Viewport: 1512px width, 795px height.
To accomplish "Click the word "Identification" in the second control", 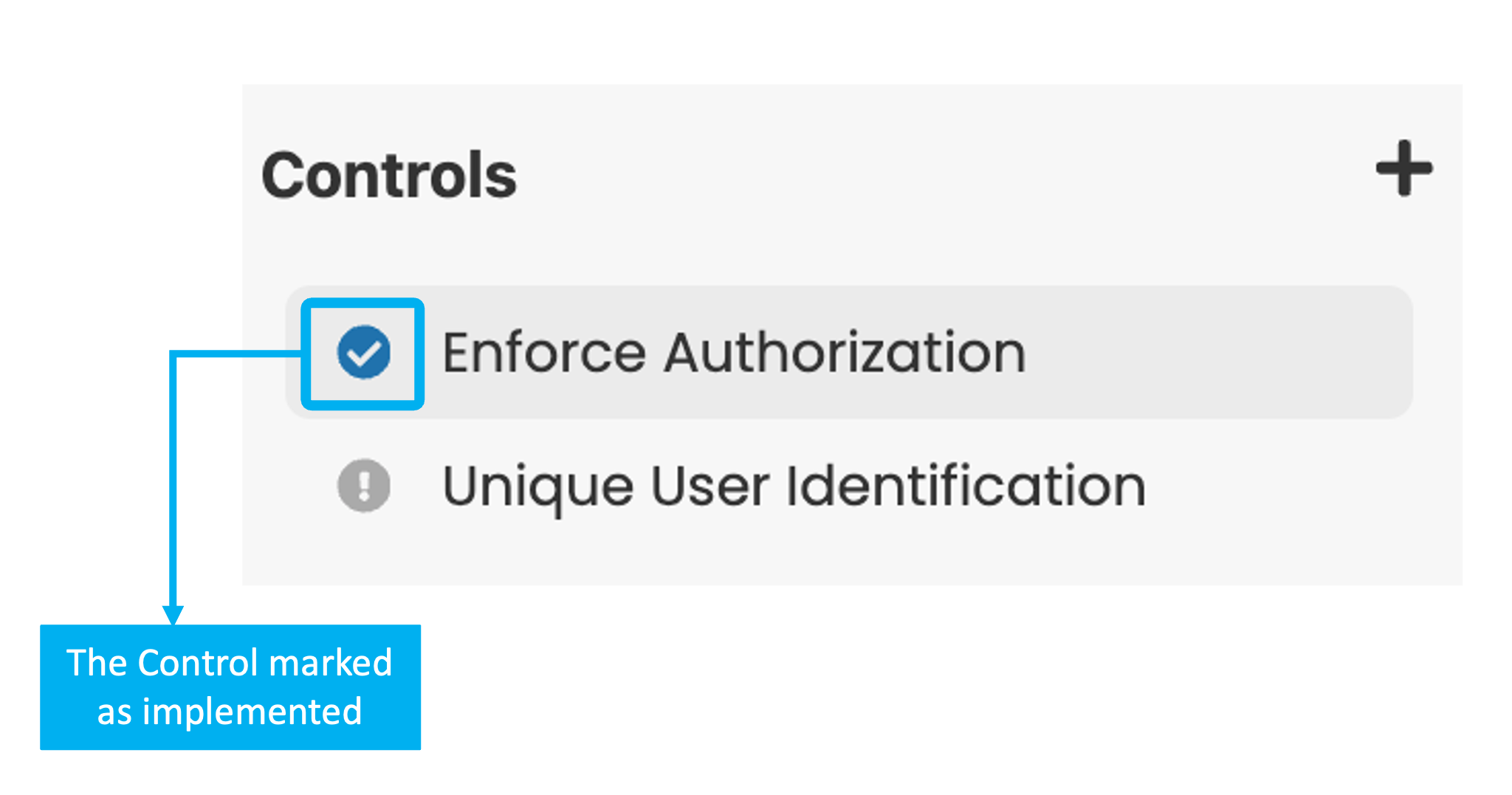I will pyautogui.click(x=966, y=486).
